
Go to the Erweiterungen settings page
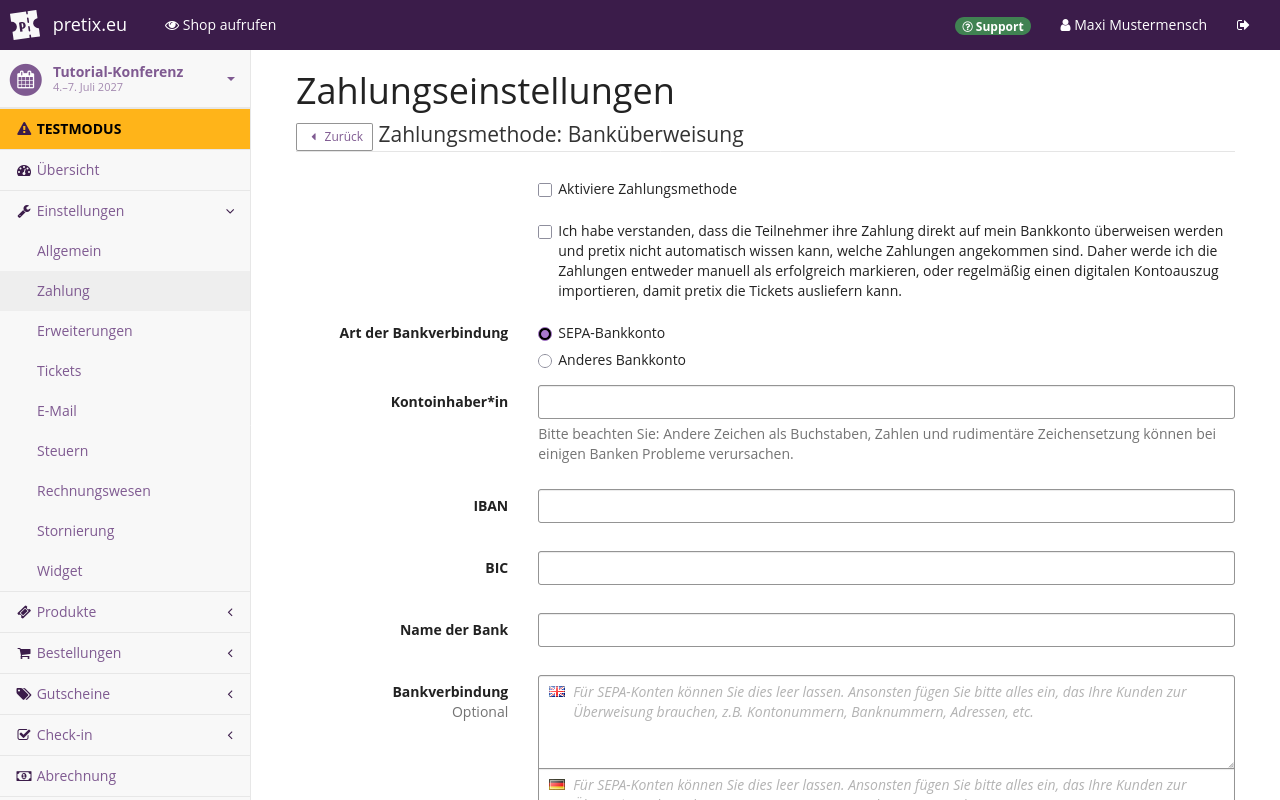click(x=125, y=331)
